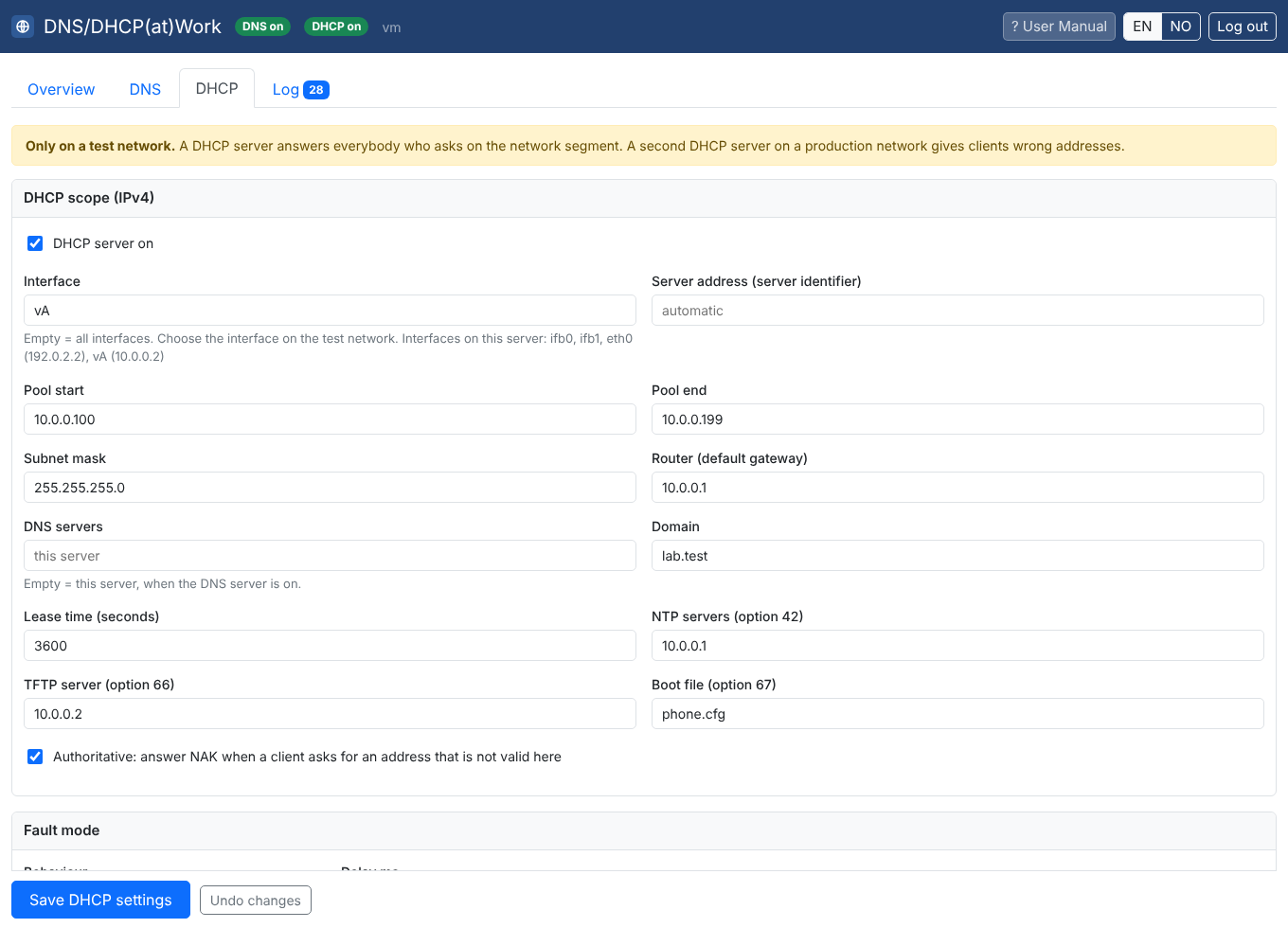Click the 'Empty = this server' hint text
The image size is (1288, 928).
[162, 584]
